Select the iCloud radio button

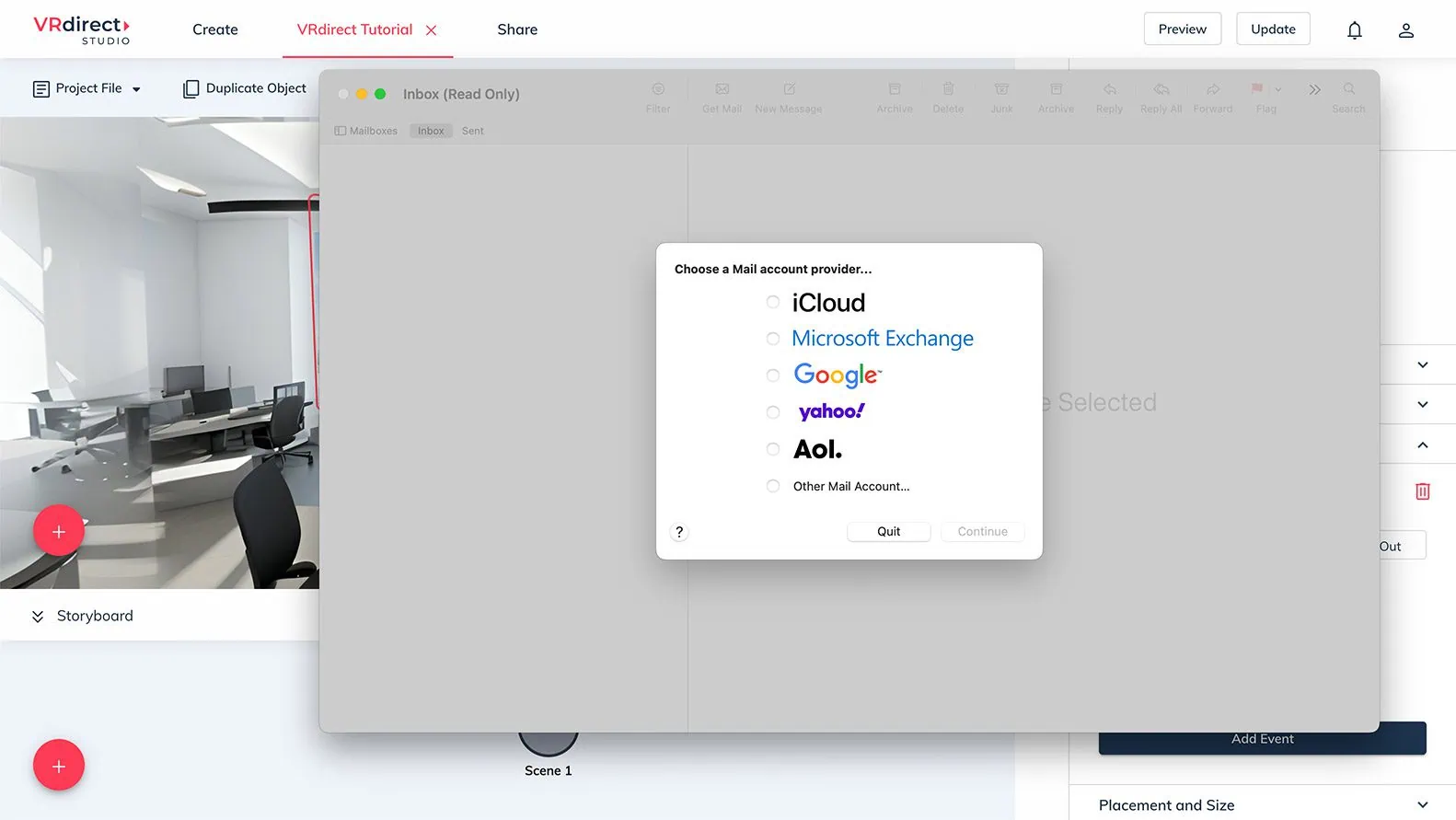click(x=773, y=303)
